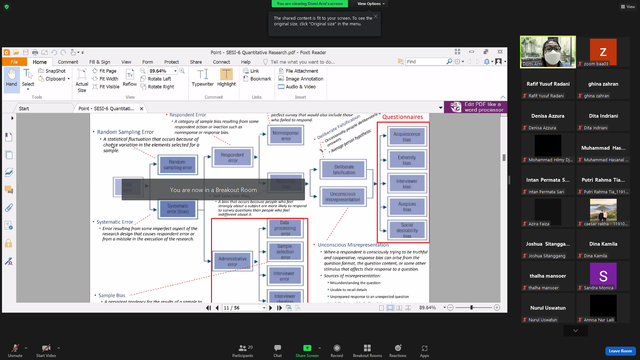The image size is (640, 360).
Task: Click the zoom in magnifier in ribbon
Action: 182,71
